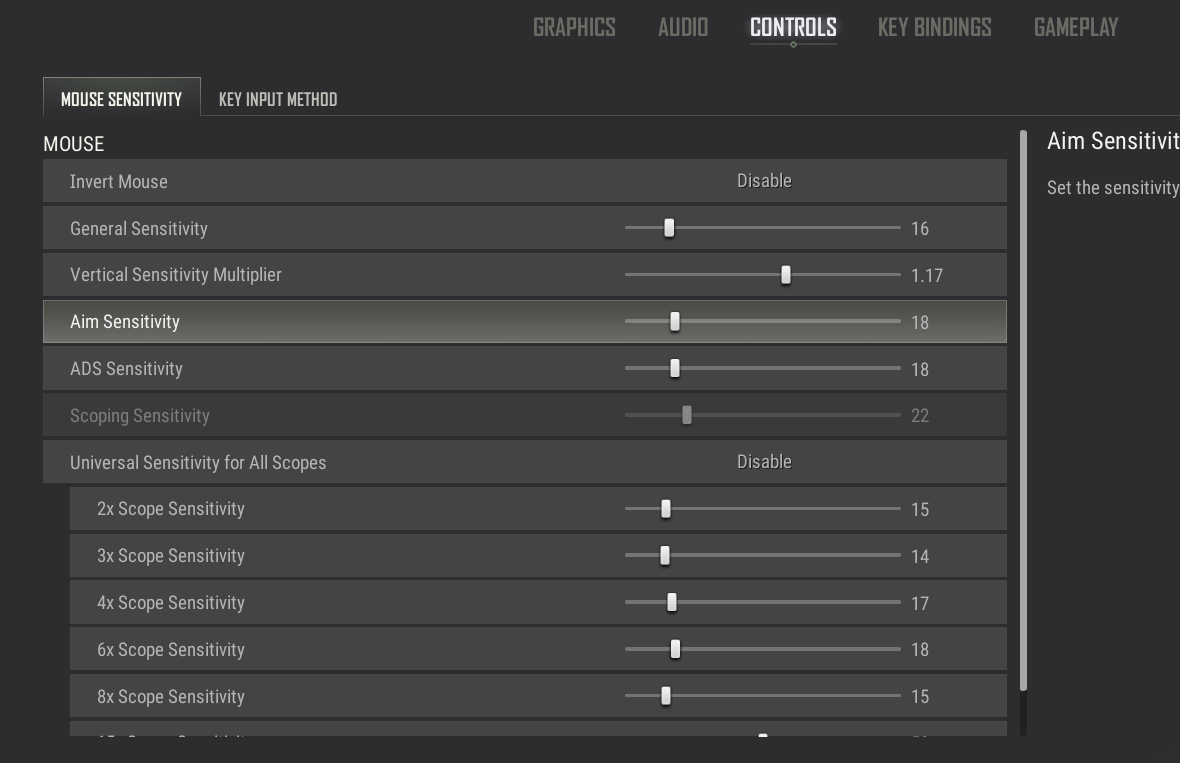Open the Audio settings tab
The width and height of the screenshot is (1180, 763).
pyautogui.click(x=683, y=28)
